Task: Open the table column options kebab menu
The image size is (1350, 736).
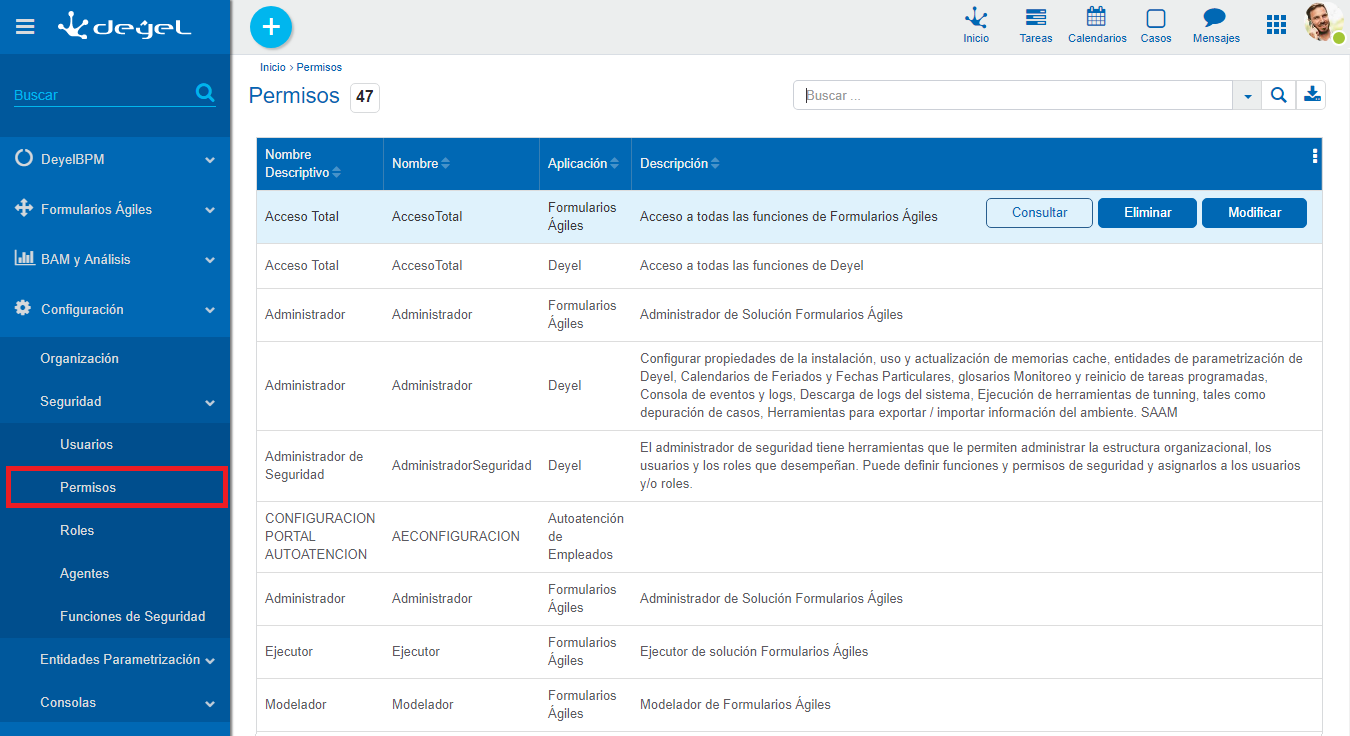Action: click(x=1314, y=156)
